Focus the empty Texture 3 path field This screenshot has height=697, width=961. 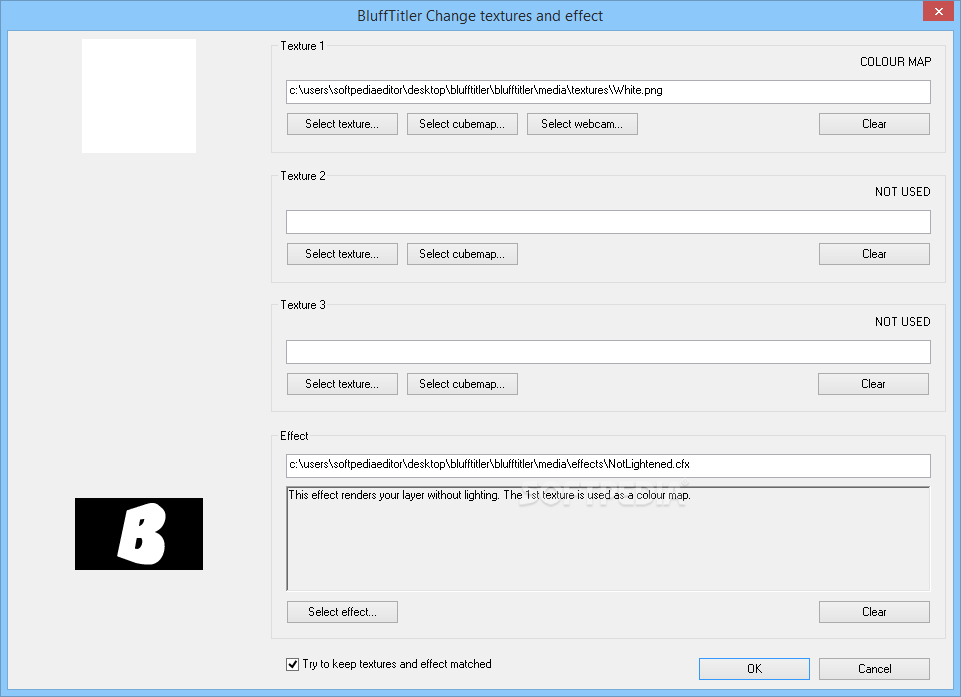[x=608, y=352]
